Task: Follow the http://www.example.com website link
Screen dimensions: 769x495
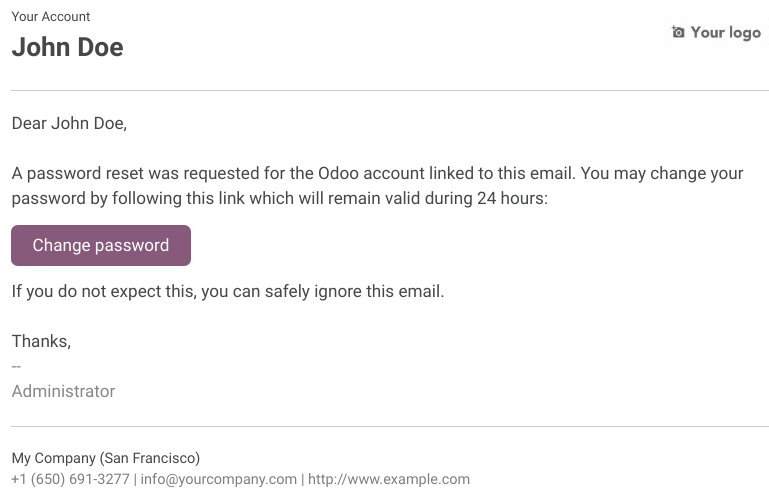Action: pyautogui.click(x=389, y=479)
